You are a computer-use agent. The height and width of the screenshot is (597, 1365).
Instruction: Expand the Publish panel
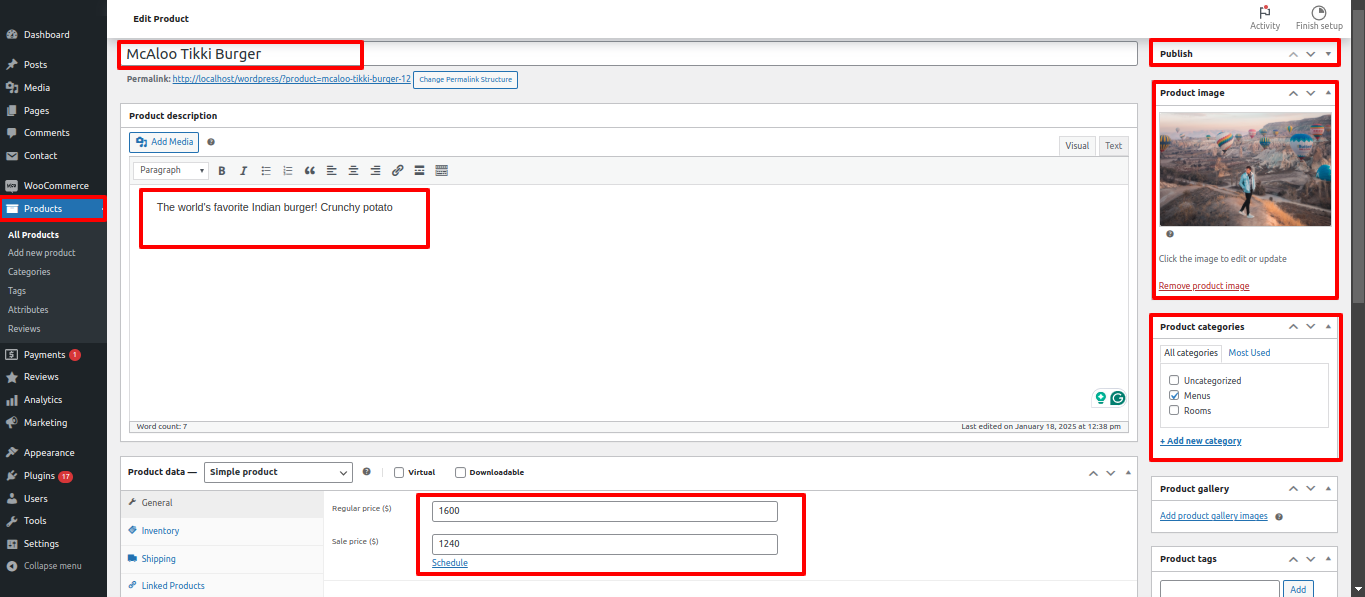click(1328, 54)
